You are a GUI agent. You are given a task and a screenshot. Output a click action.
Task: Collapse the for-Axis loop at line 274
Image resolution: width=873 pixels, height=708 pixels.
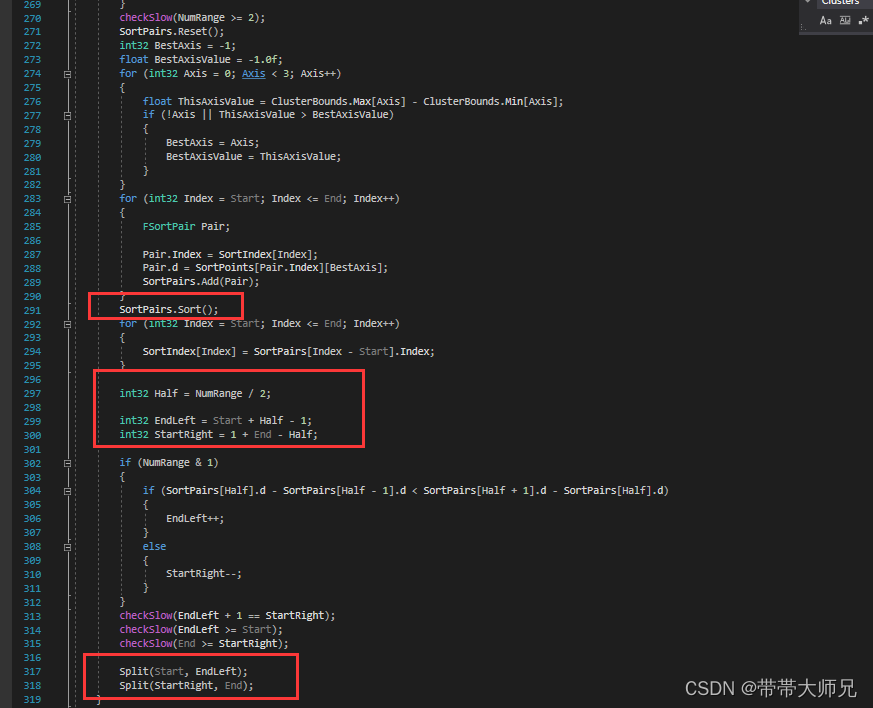[x=67, y=74]
